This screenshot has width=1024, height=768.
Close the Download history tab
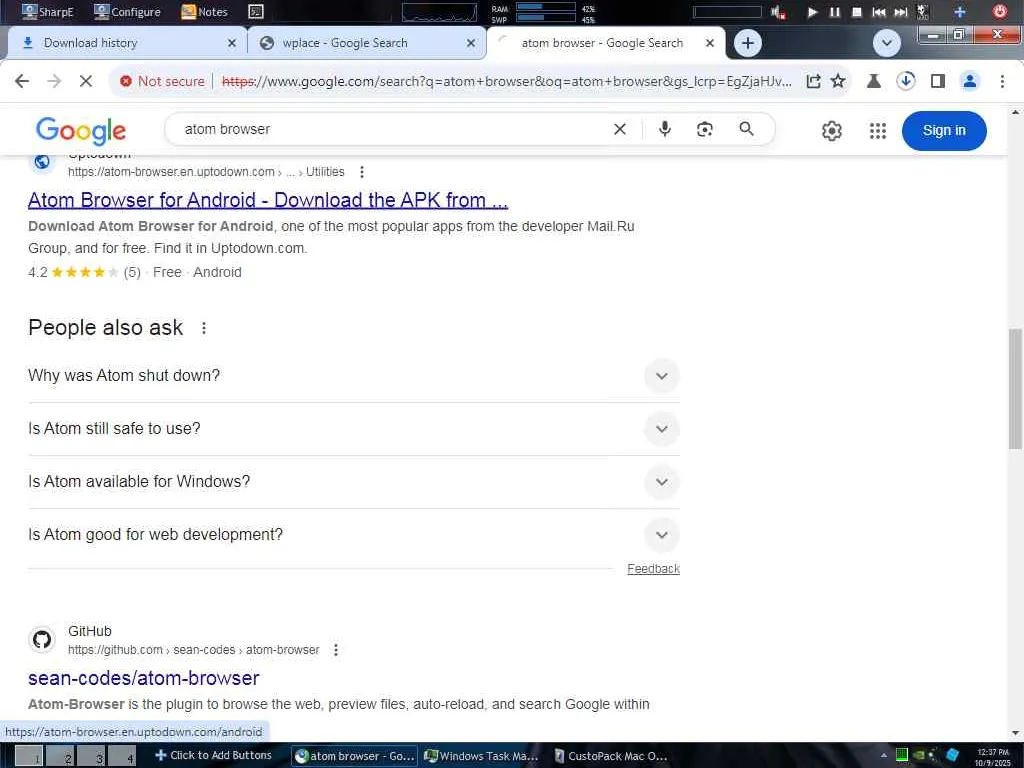[x=232, y=43]
